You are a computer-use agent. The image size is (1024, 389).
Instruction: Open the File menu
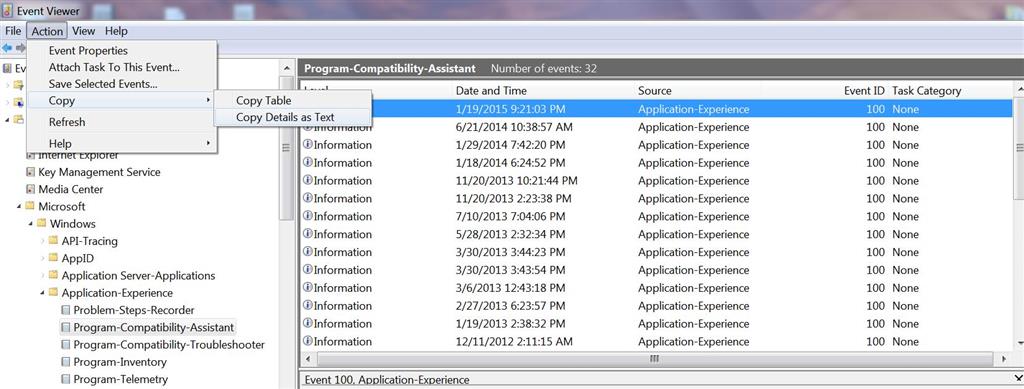[13, 31]
